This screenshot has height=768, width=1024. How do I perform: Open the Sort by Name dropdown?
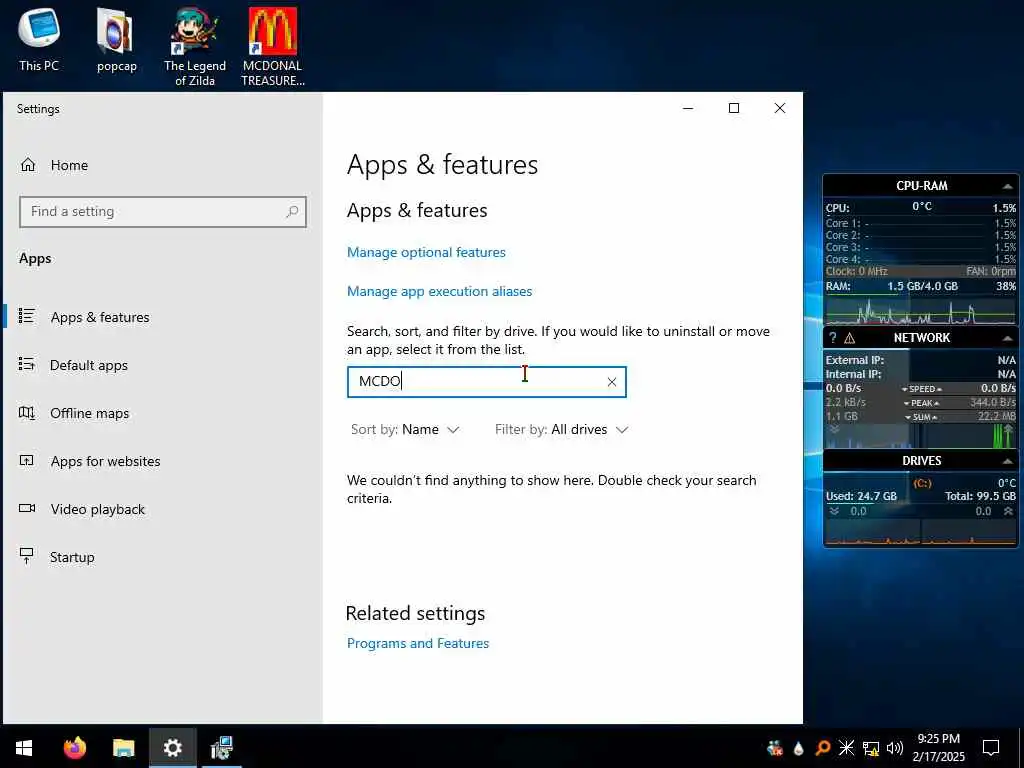(x=405, y=430)
